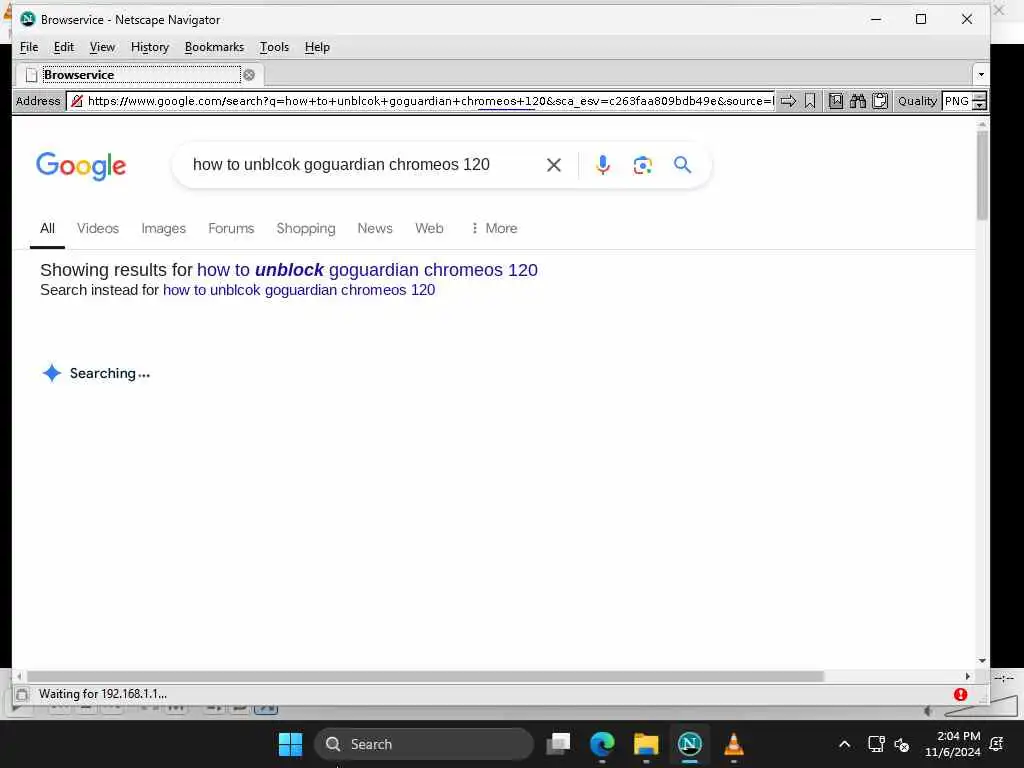
Task: Click the bookmark this page icon
Action: (810, 101)
